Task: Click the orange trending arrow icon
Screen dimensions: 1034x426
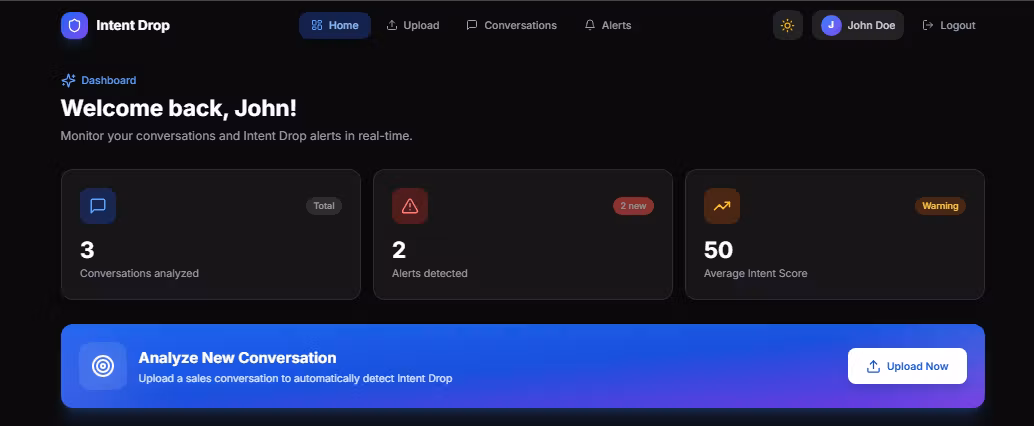Action: (722, 206)
